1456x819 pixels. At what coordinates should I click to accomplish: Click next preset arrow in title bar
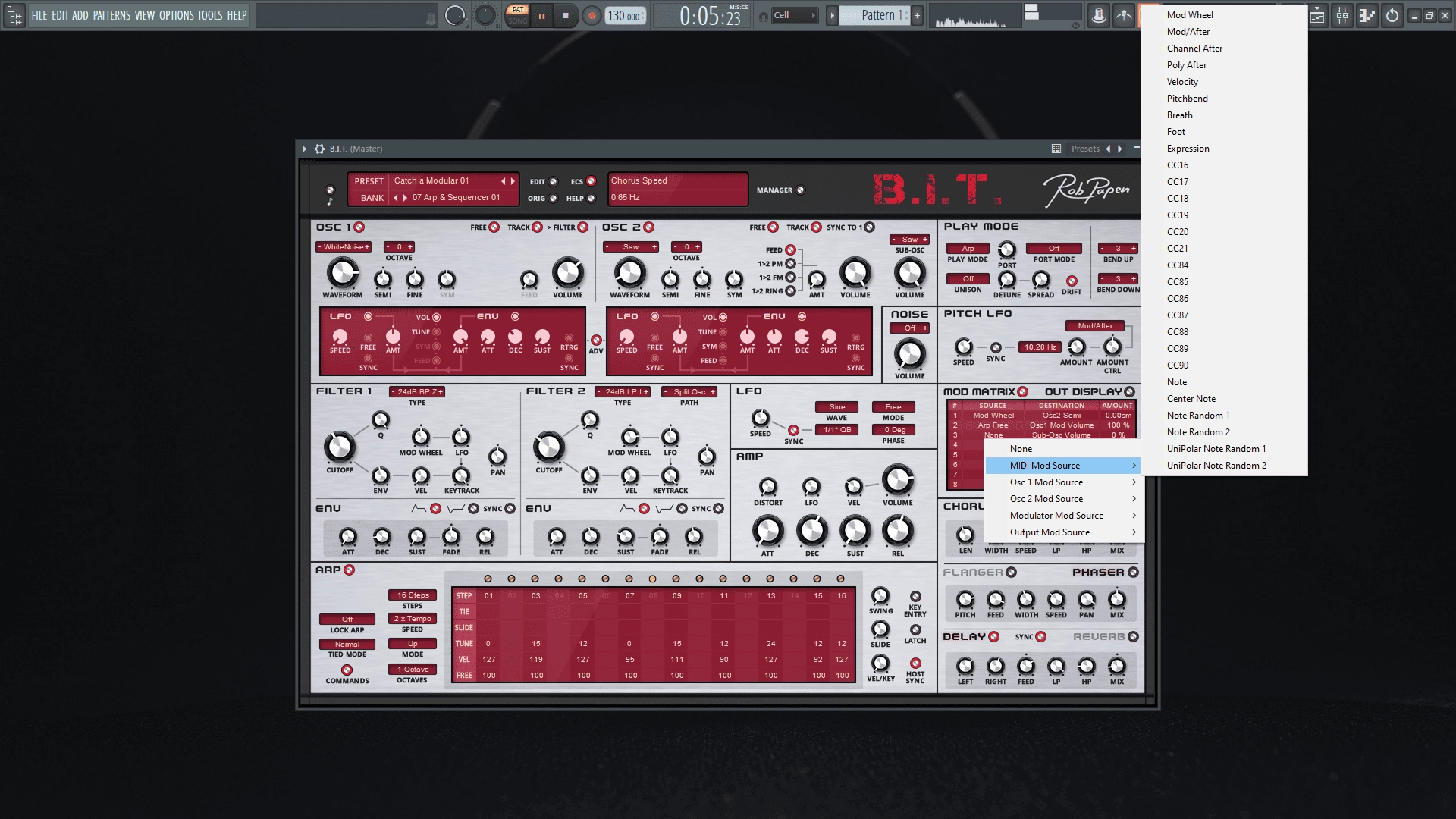pyautogui.click(x=1120, y=149)
